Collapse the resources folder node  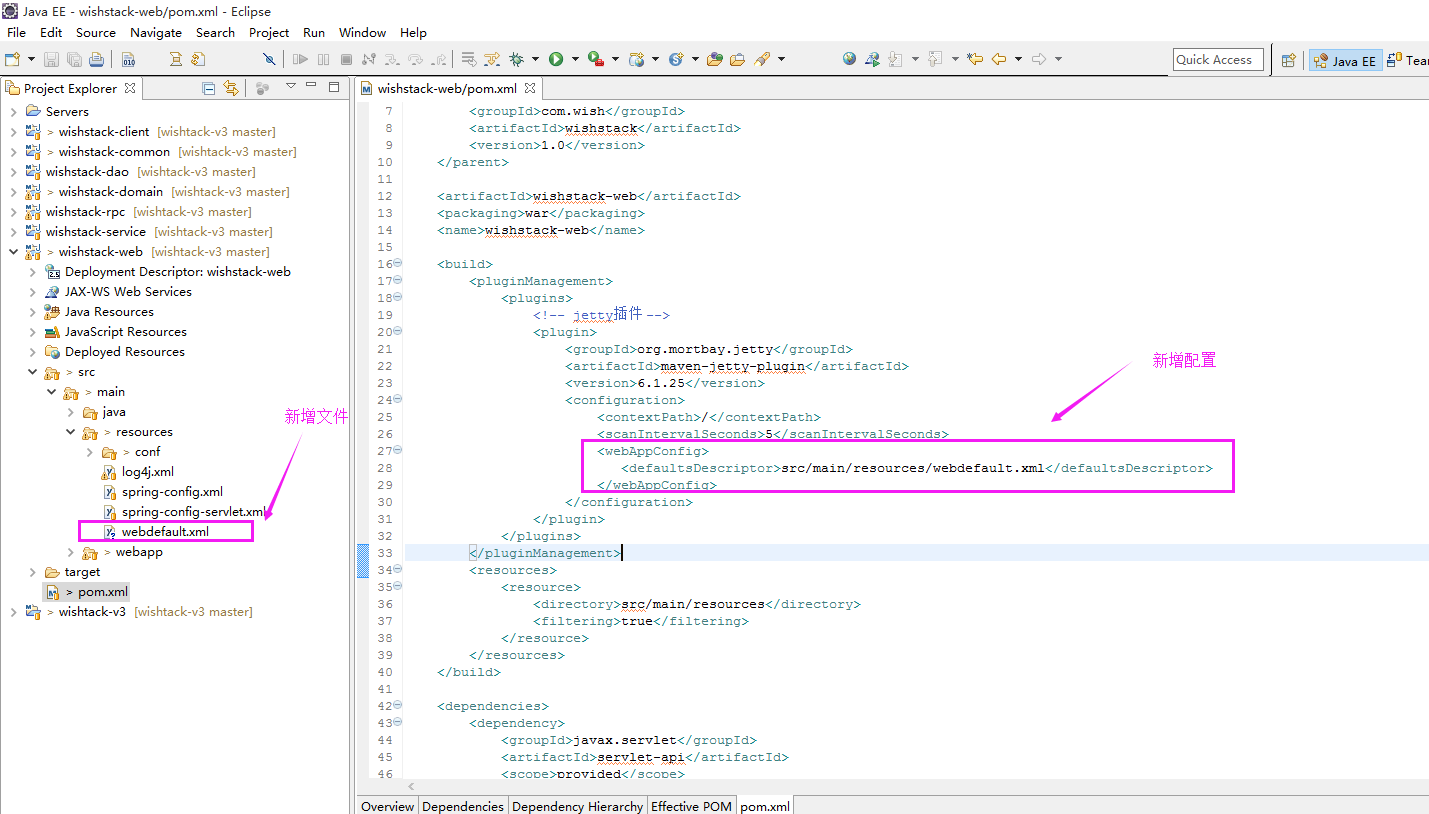tap(71, 431)
